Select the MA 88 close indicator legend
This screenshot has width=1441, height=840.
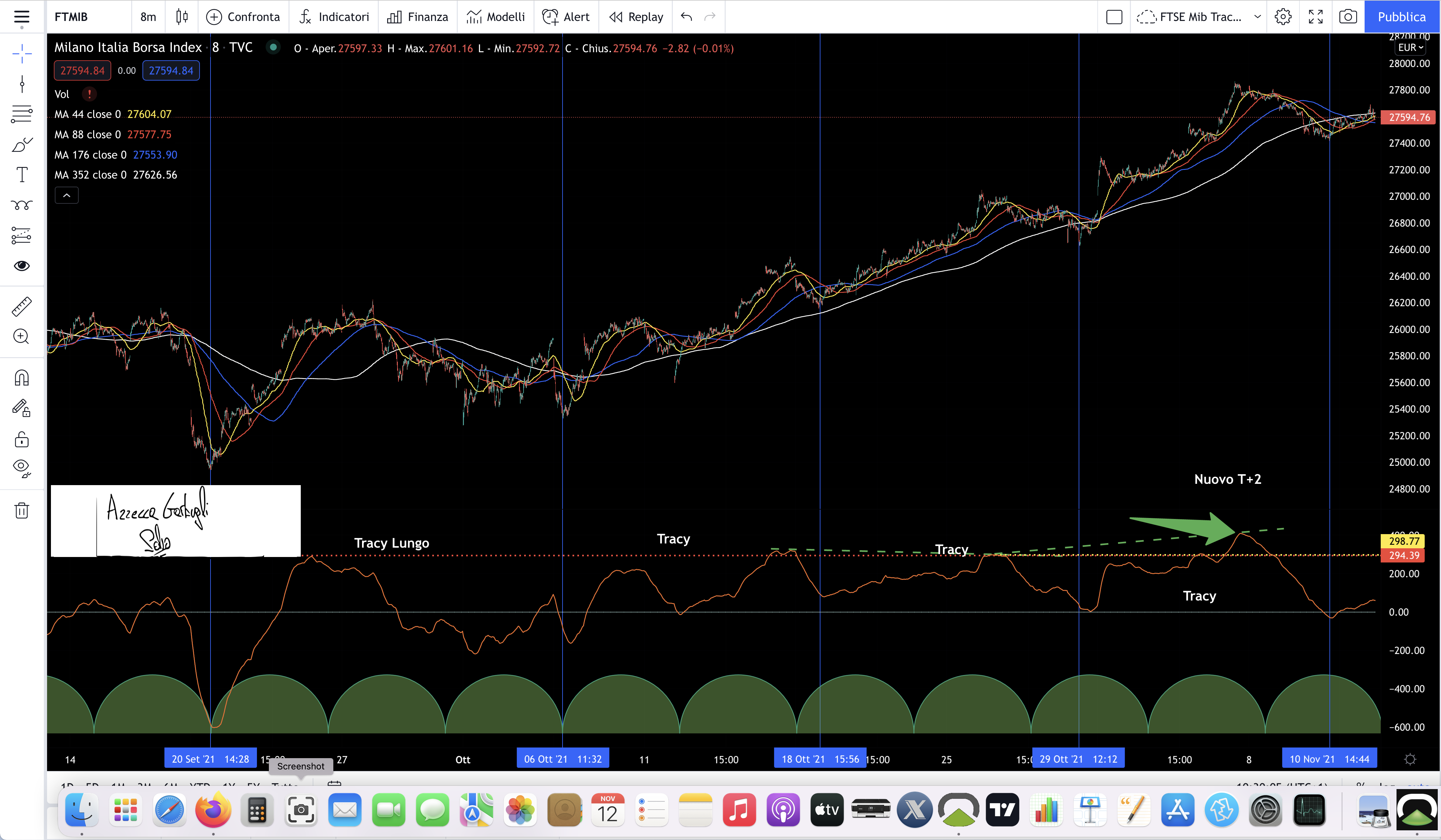click(x=113, y=135)
